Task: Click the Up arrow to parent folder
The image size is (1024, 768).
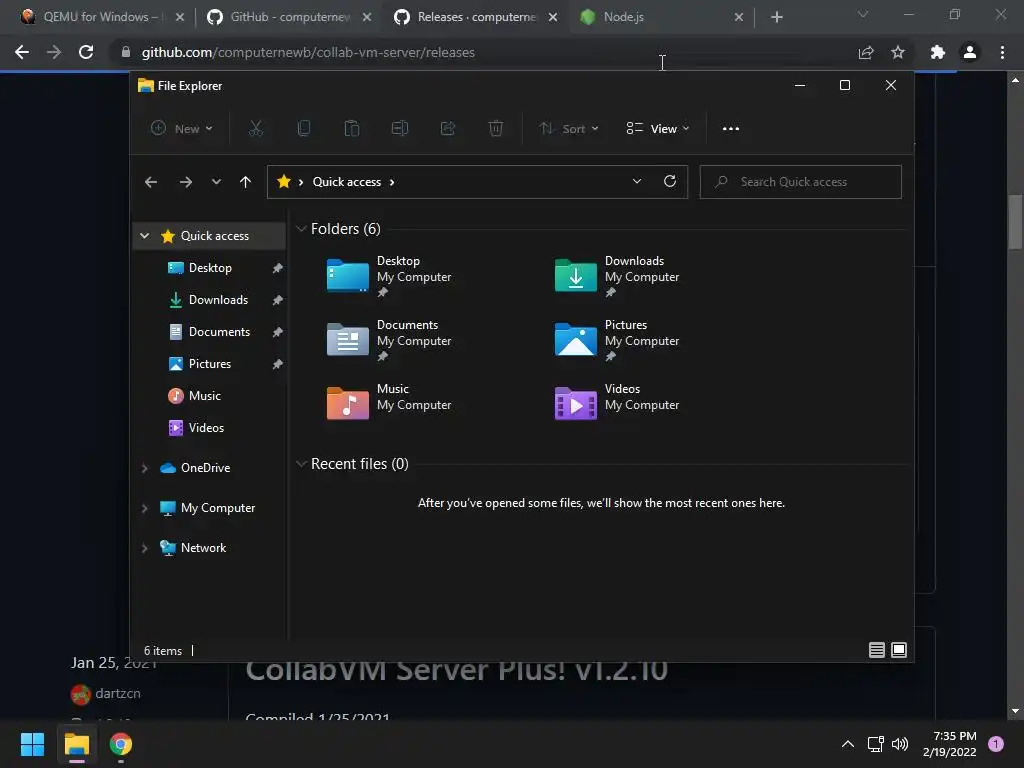Action: coord(246,182)
